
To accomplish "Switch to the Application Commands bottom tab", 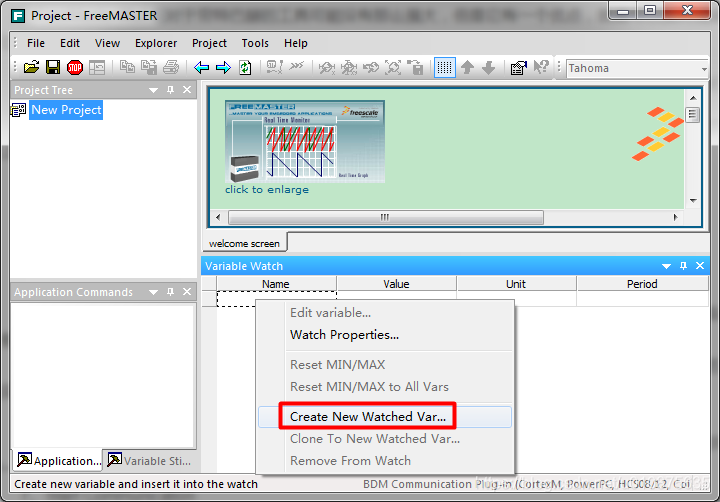I will 58,460.
